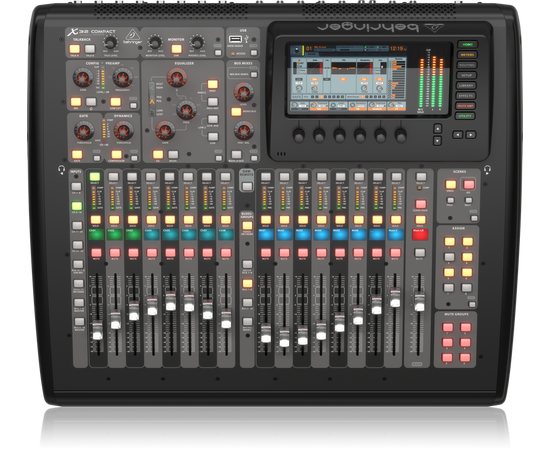The image size is (550, 450).
Task: Select the Group DCA 1-8 layer button
Action: [x=247, y=264]
